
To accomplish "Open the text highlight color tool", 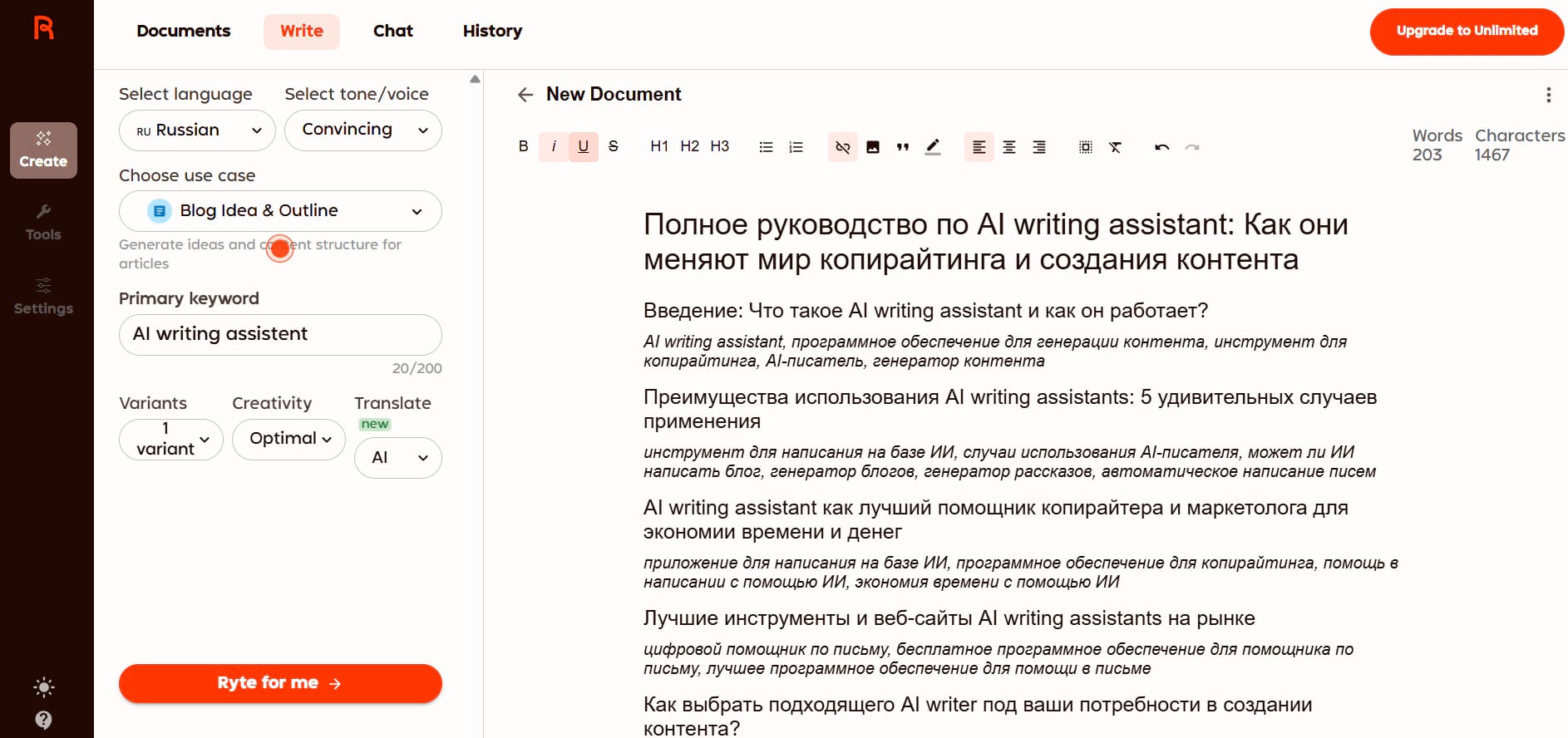I will pos(932,146).
